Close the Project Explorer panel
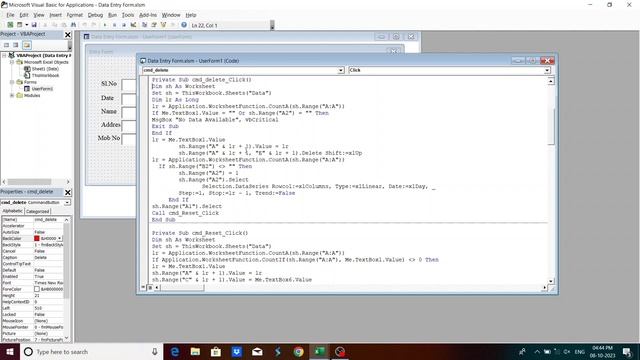The height and width of the screenshot is (360, 640). (x=68, y=35)
